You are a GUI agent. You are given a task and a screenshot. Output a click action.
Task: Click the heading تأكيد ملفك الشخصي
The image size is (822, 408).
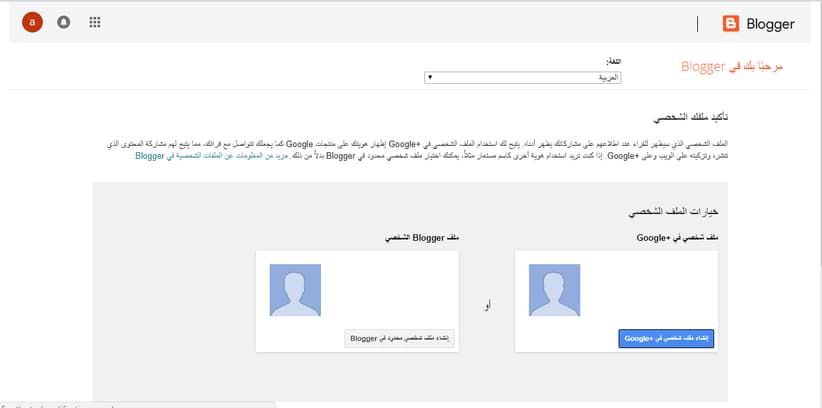coord(690,117)
